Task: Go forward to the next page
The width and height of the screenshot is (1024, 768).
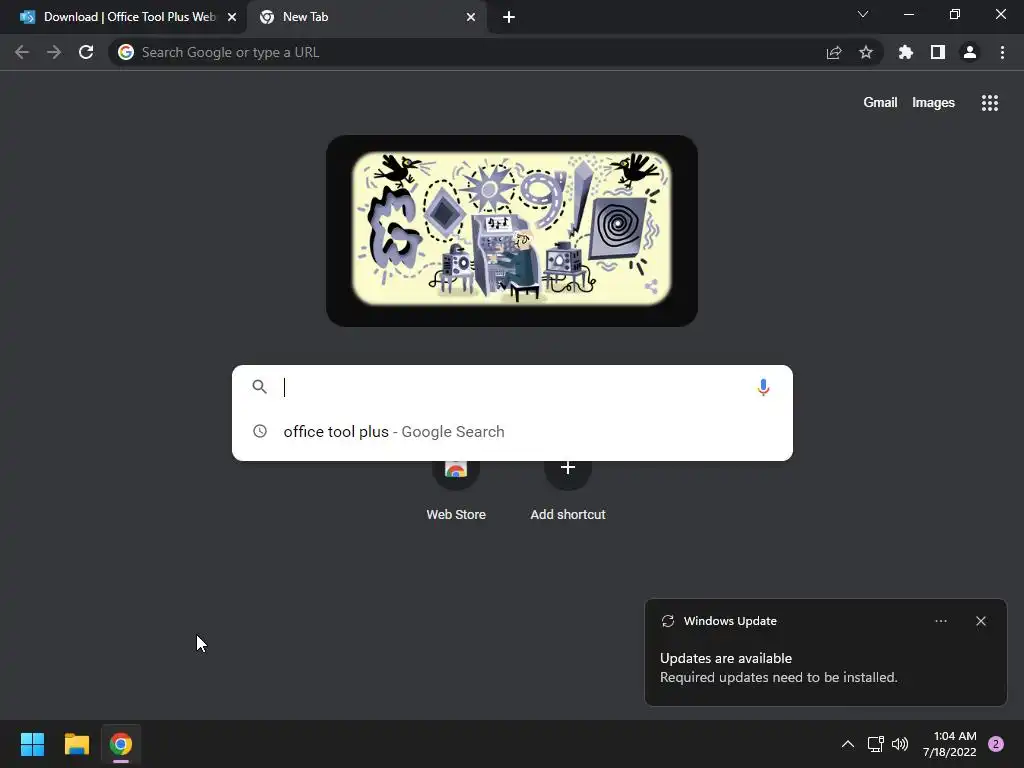Action: pyautogui.click(x=54, y=52)
